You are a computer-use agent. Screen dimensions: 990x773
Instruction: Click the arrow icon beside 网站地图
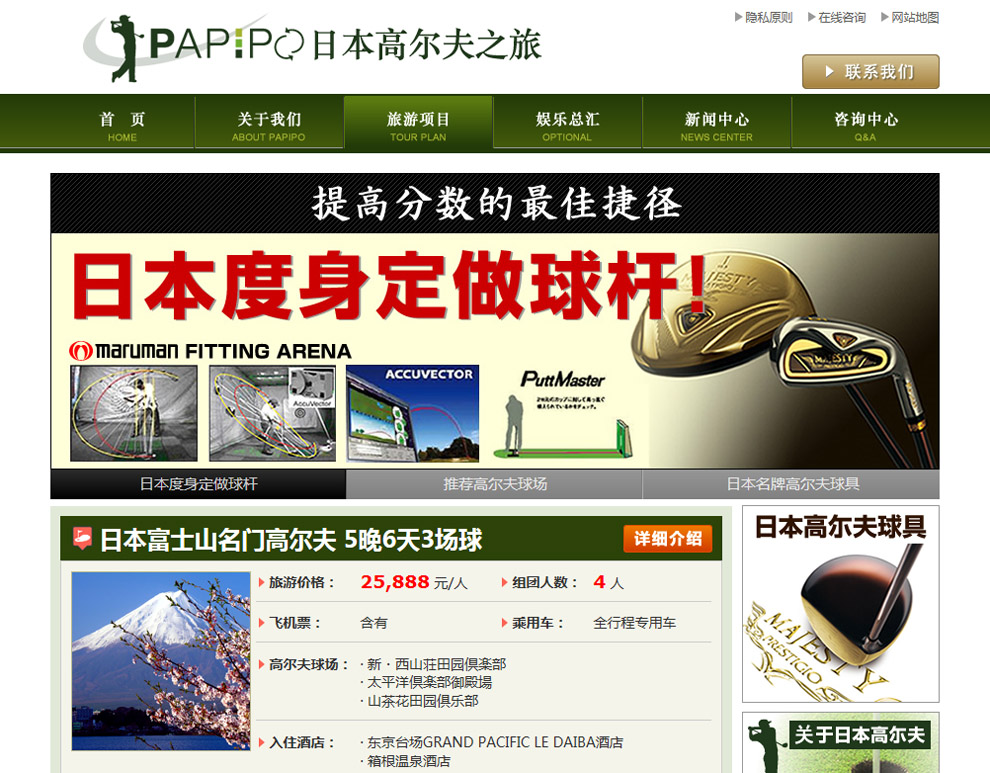pyautogui.click(x=885, y=17)
